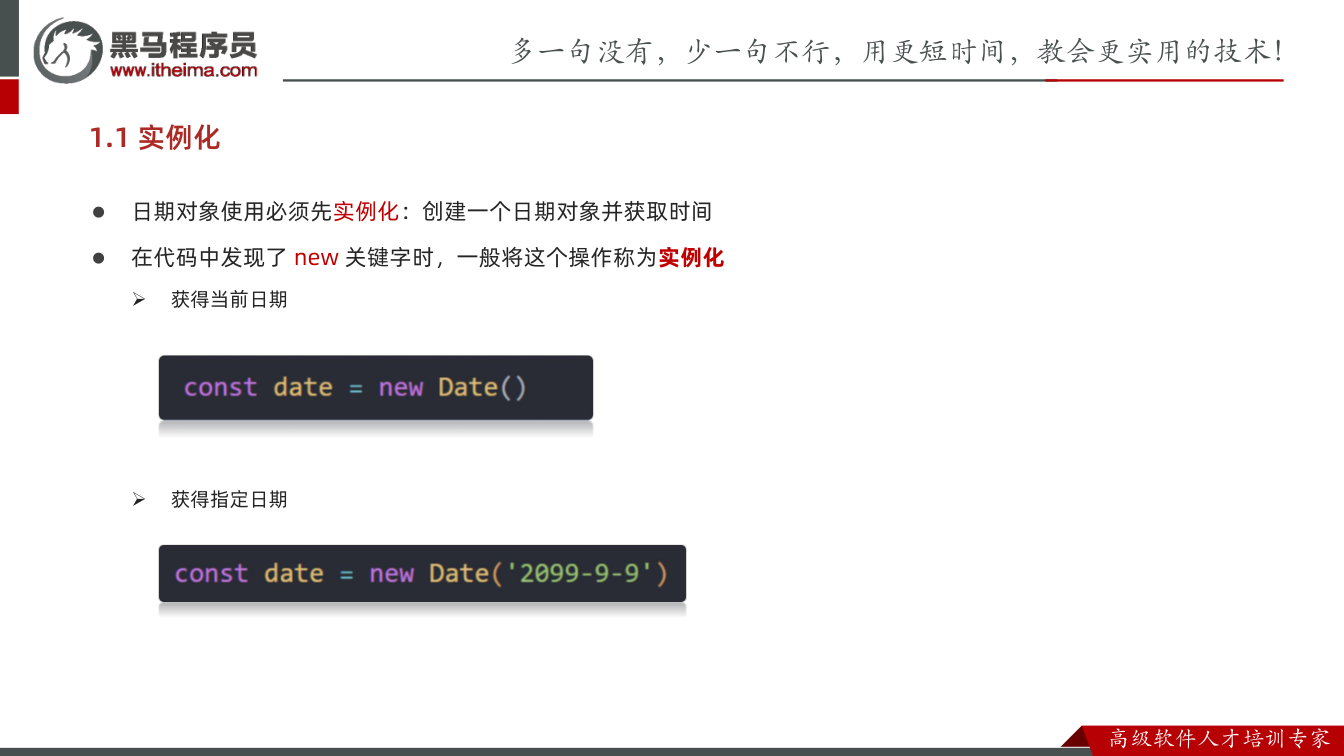Click the code block containing '2099-9-9'

[422, 573]
